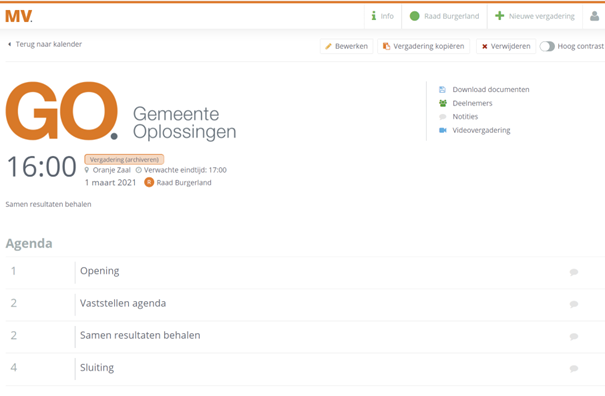Click the Bewerken button
The height and width of the screenshot is (396, 605).
pyautogui.click(x=346, y=46)
